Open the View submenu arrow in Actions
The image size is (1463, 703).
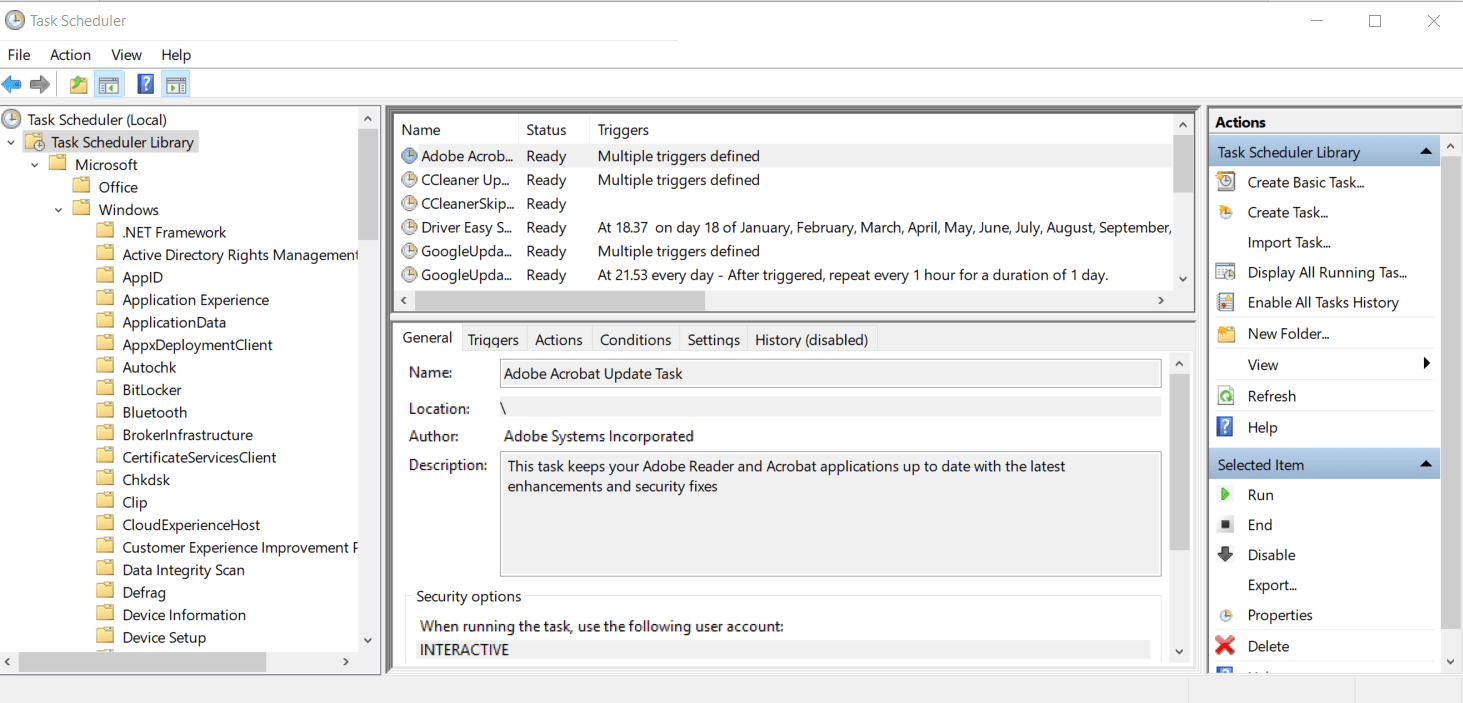click(x=1426, y=364)
